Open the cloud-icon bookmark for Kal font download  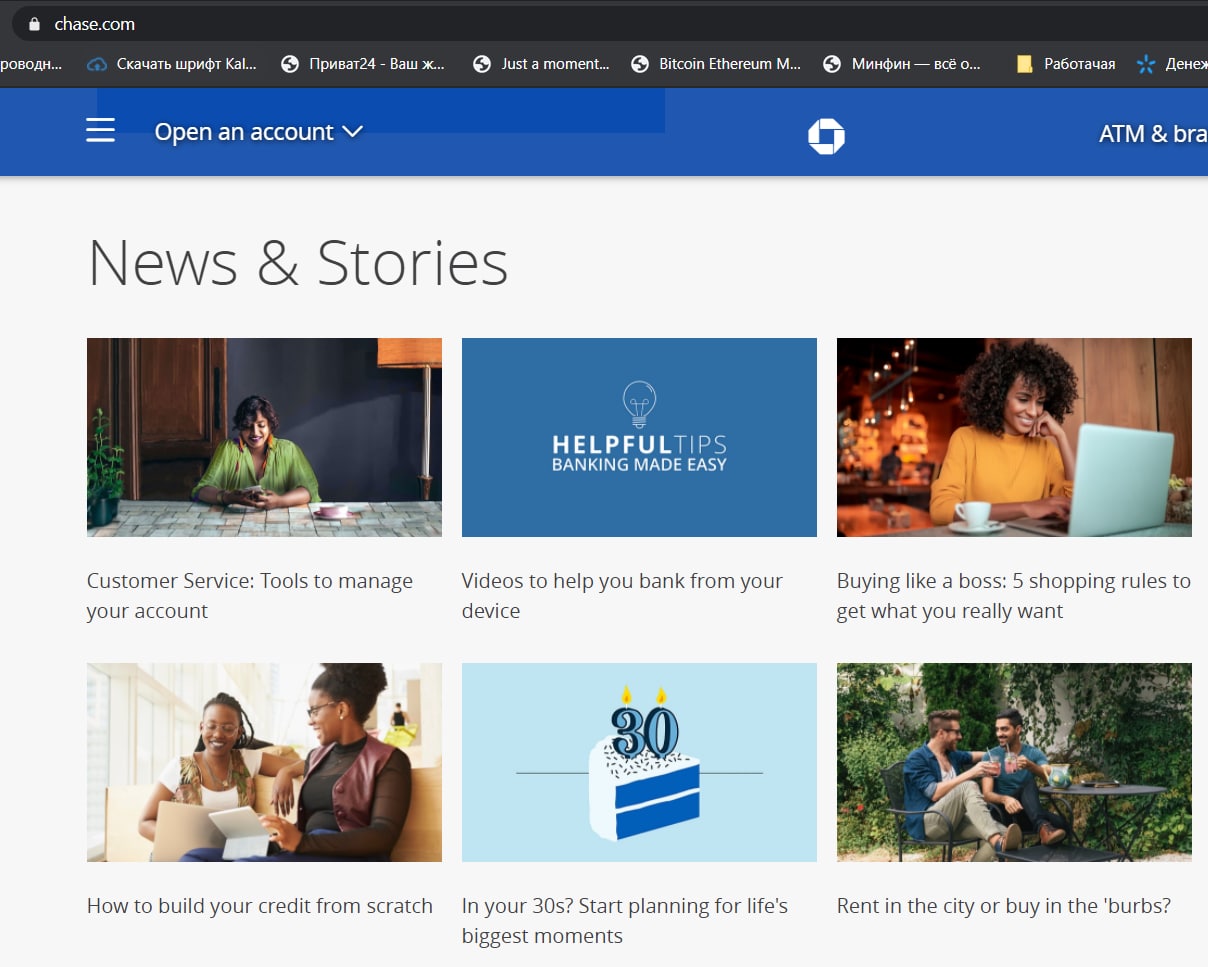[172, 64]
